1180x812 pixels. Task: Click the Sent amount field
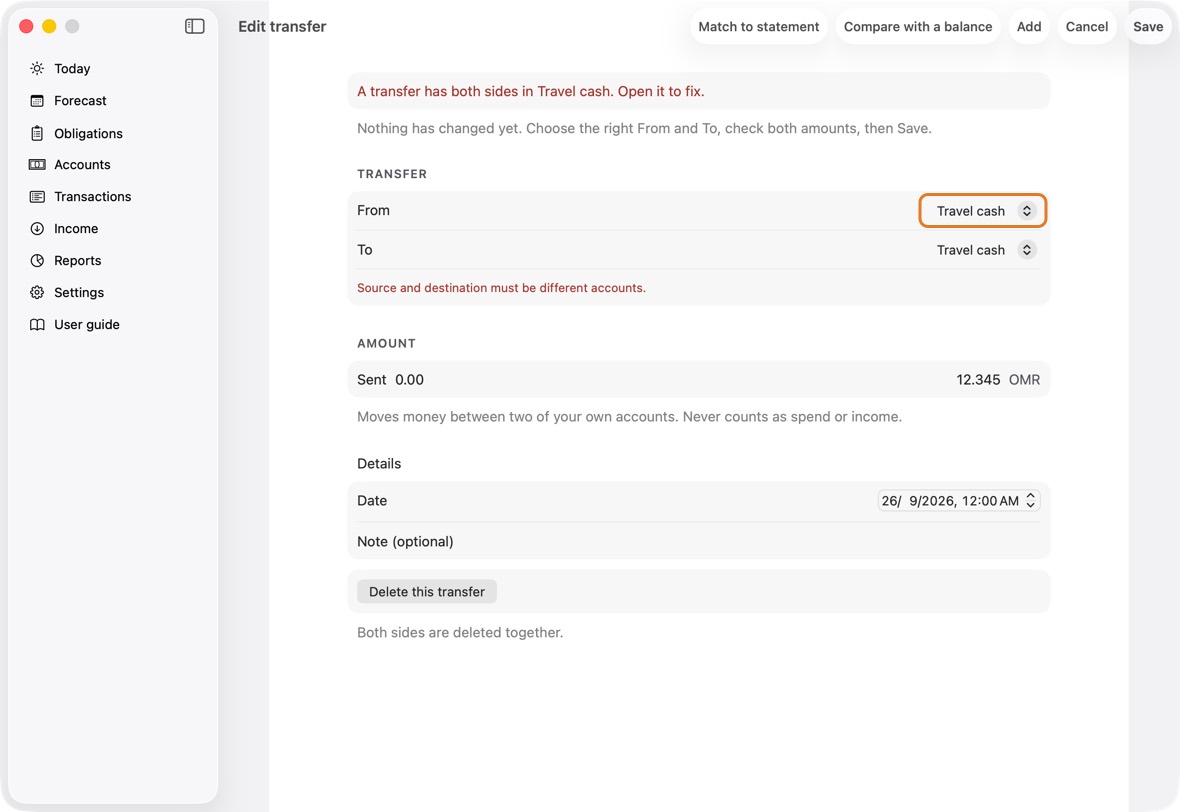[x=698, y=379]
